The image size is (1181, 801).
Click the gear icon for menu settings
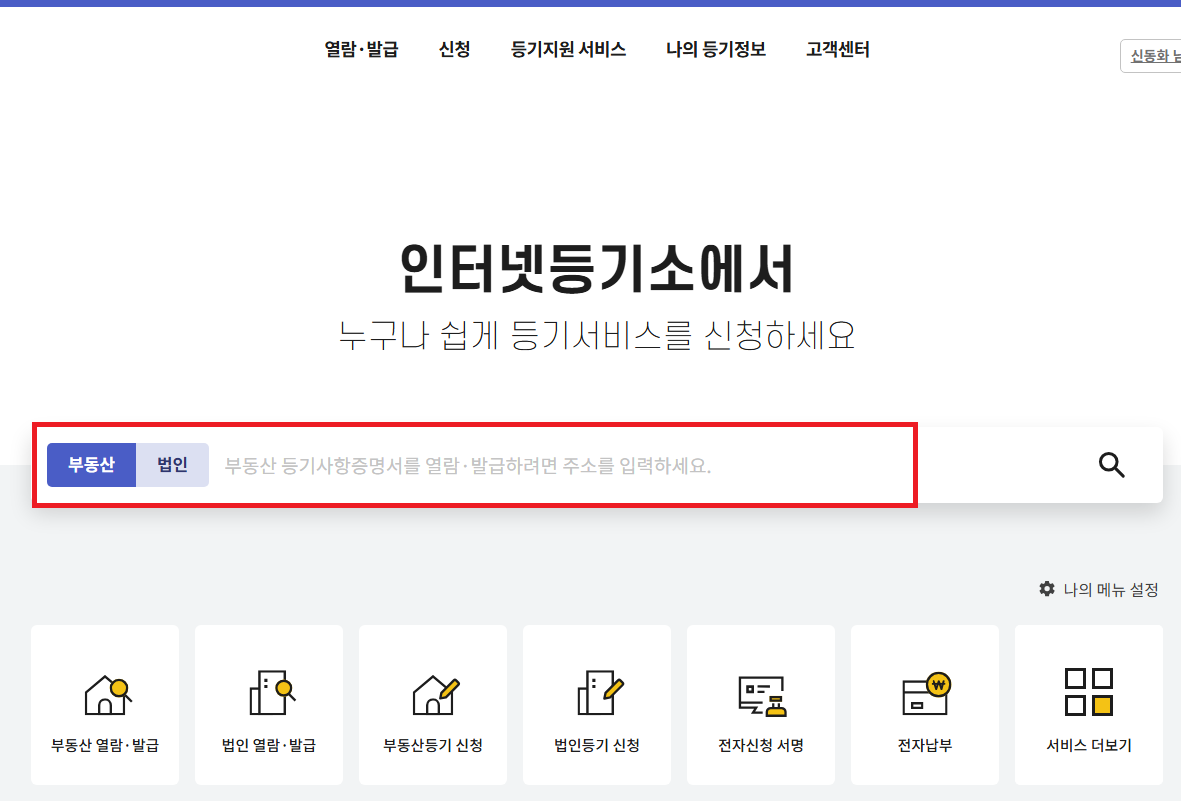coord(1046,589)
